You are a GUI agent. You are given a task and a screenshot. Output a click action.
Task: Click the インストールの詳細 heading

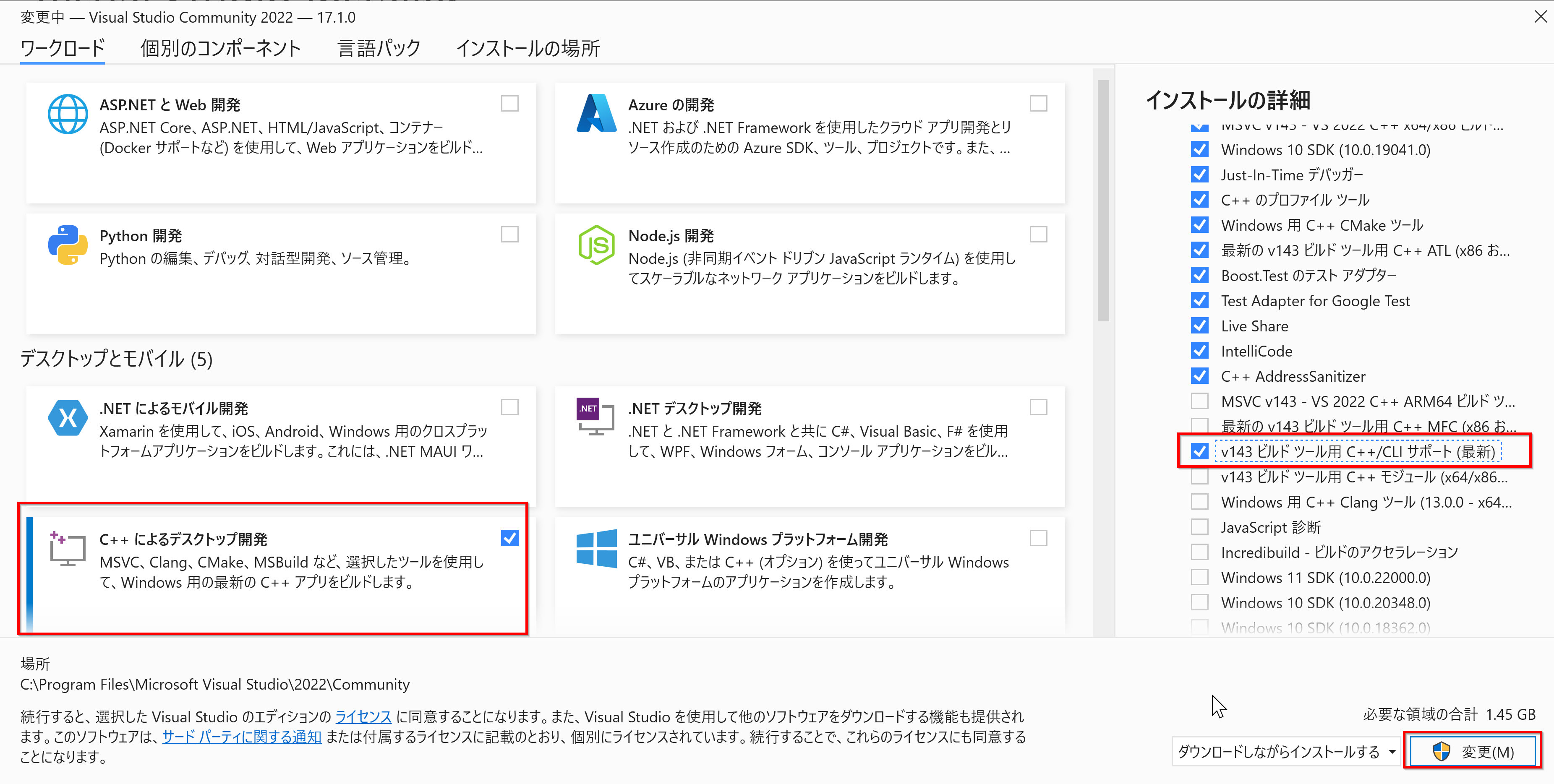(x=1228, y=100)
